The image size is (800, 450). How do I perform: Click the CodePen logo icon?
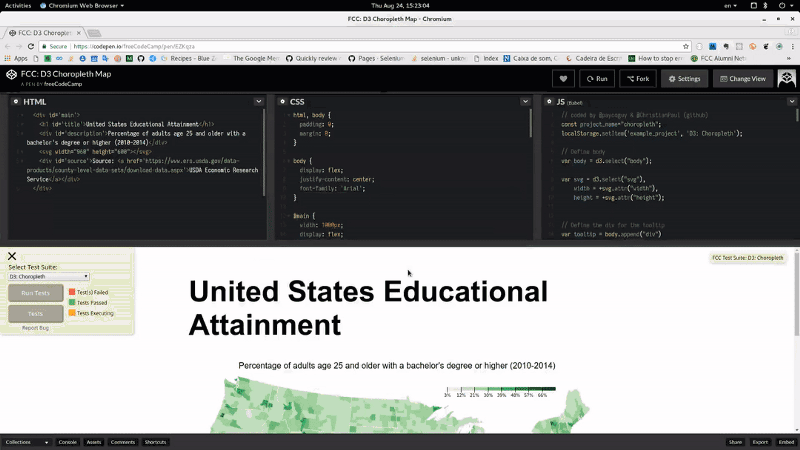click(x=11, y=75)
